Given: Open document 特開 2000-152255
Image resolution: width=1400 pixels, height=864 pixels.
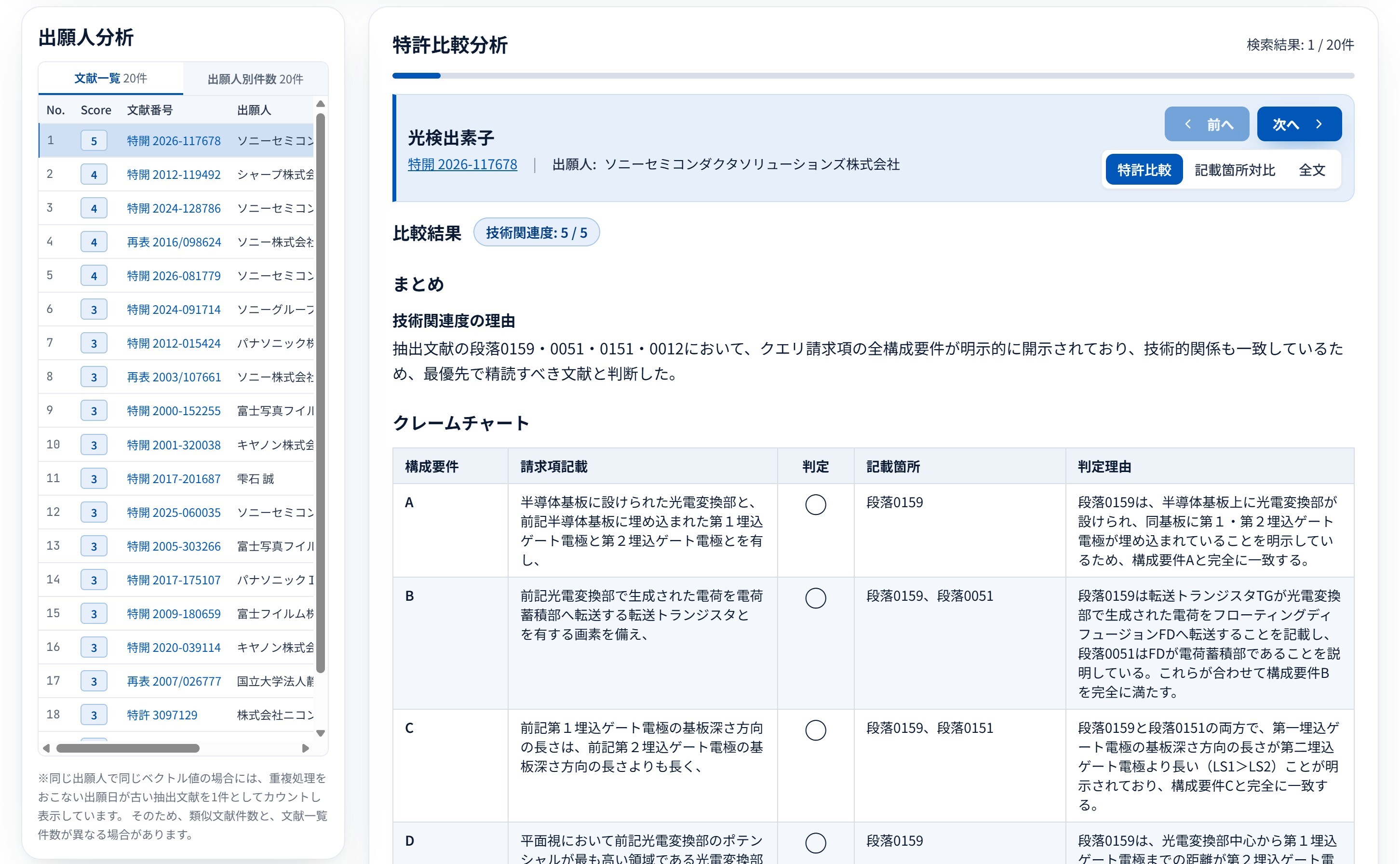Looking at the screenshot, I should pyautogui.click(x=174, y=410).
